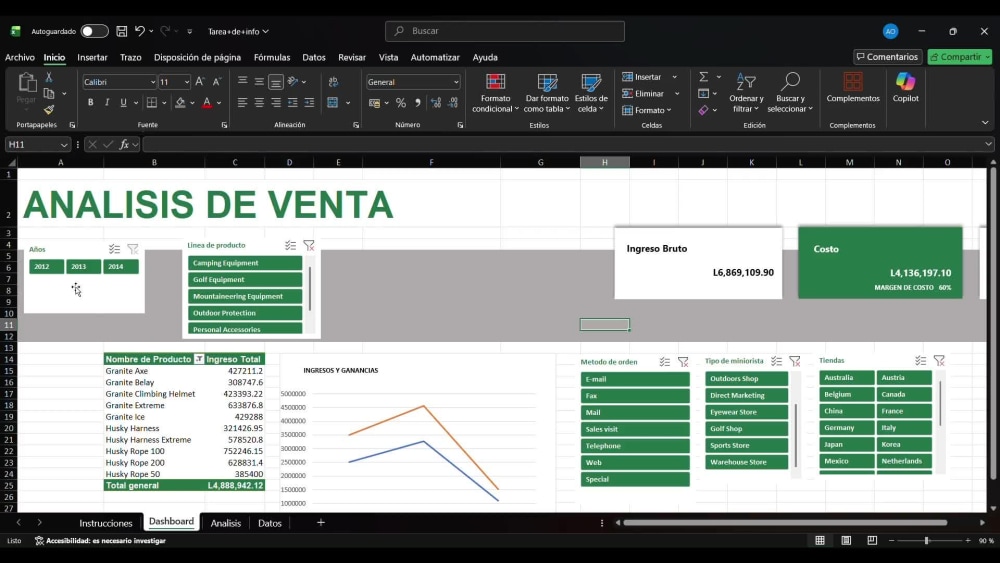Screen dimensions: 1000x563
Task: Click the Buscar search field
Action: (x=504, y=31)
